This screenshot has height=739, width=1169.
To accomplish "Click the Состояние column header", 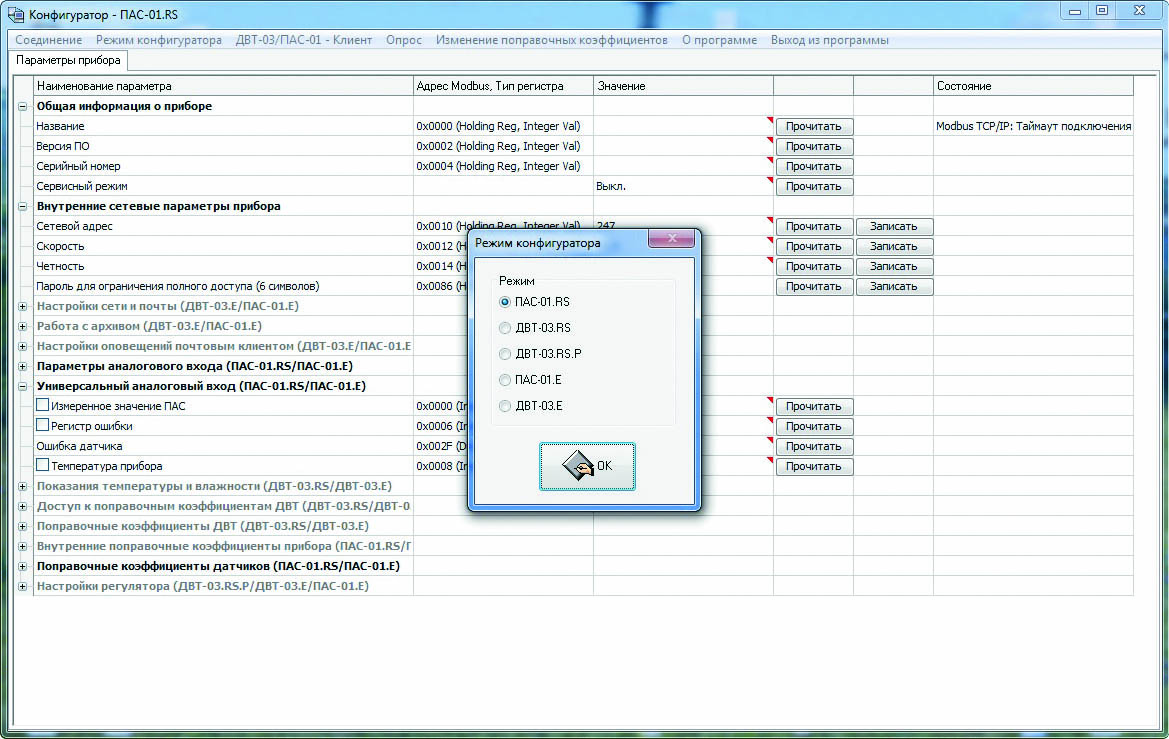I will click(x=1032, y=86).
